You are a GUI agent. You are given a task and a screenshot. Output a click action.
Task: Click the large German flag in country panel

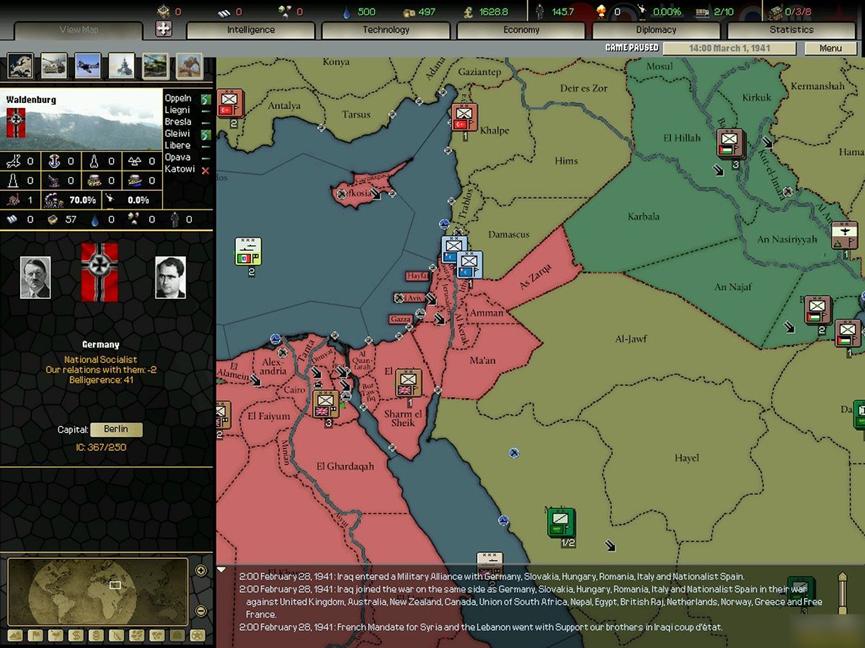pos(100,272)
